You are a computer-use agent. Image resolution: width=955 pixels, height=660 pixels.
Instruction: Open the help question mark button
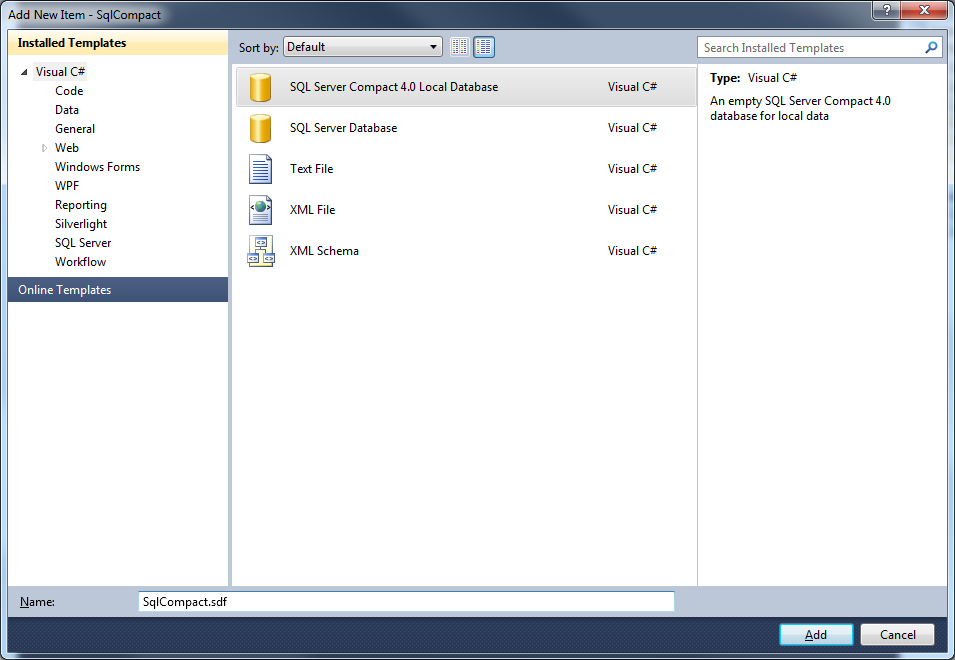click(886, 10)
